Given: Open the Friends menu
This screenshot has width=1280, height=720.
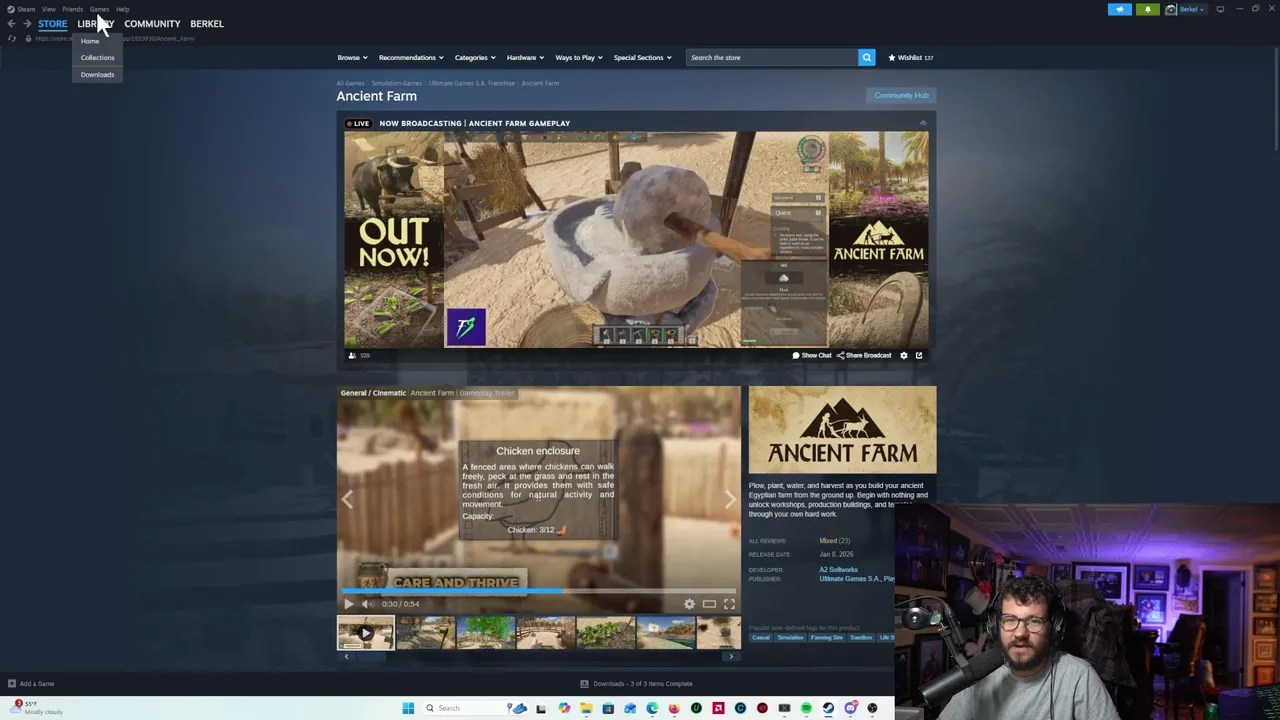Looking at the screenshot, I should (x=72, y=9).
